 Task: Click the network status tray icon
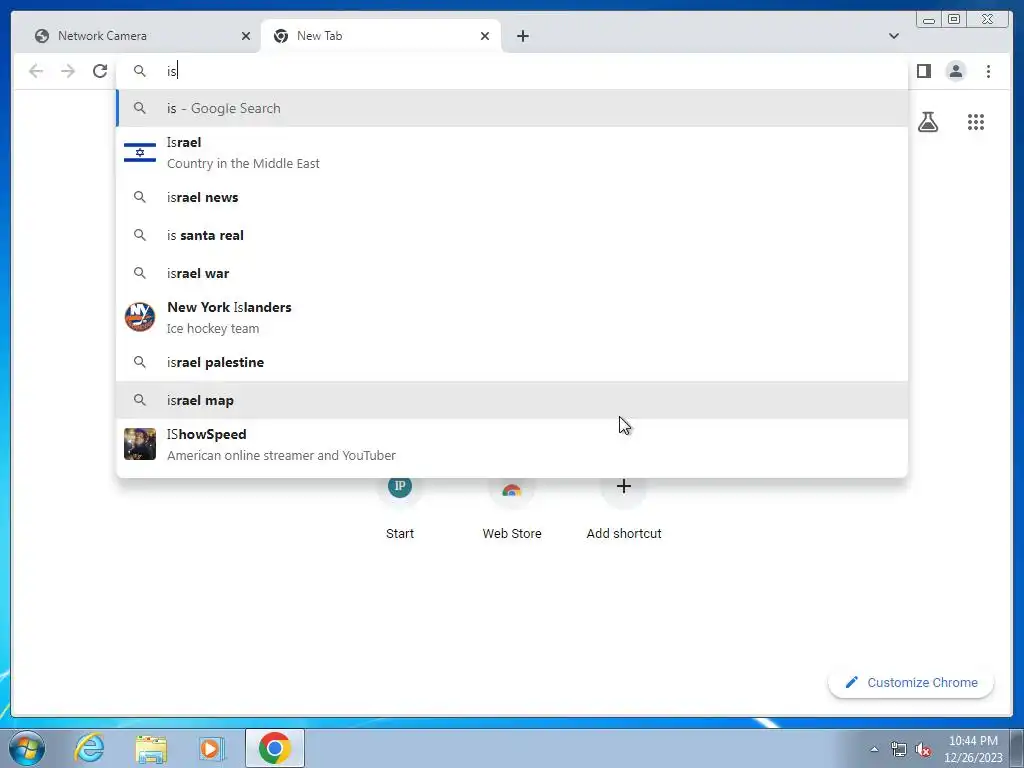click(x=899, y=749)
